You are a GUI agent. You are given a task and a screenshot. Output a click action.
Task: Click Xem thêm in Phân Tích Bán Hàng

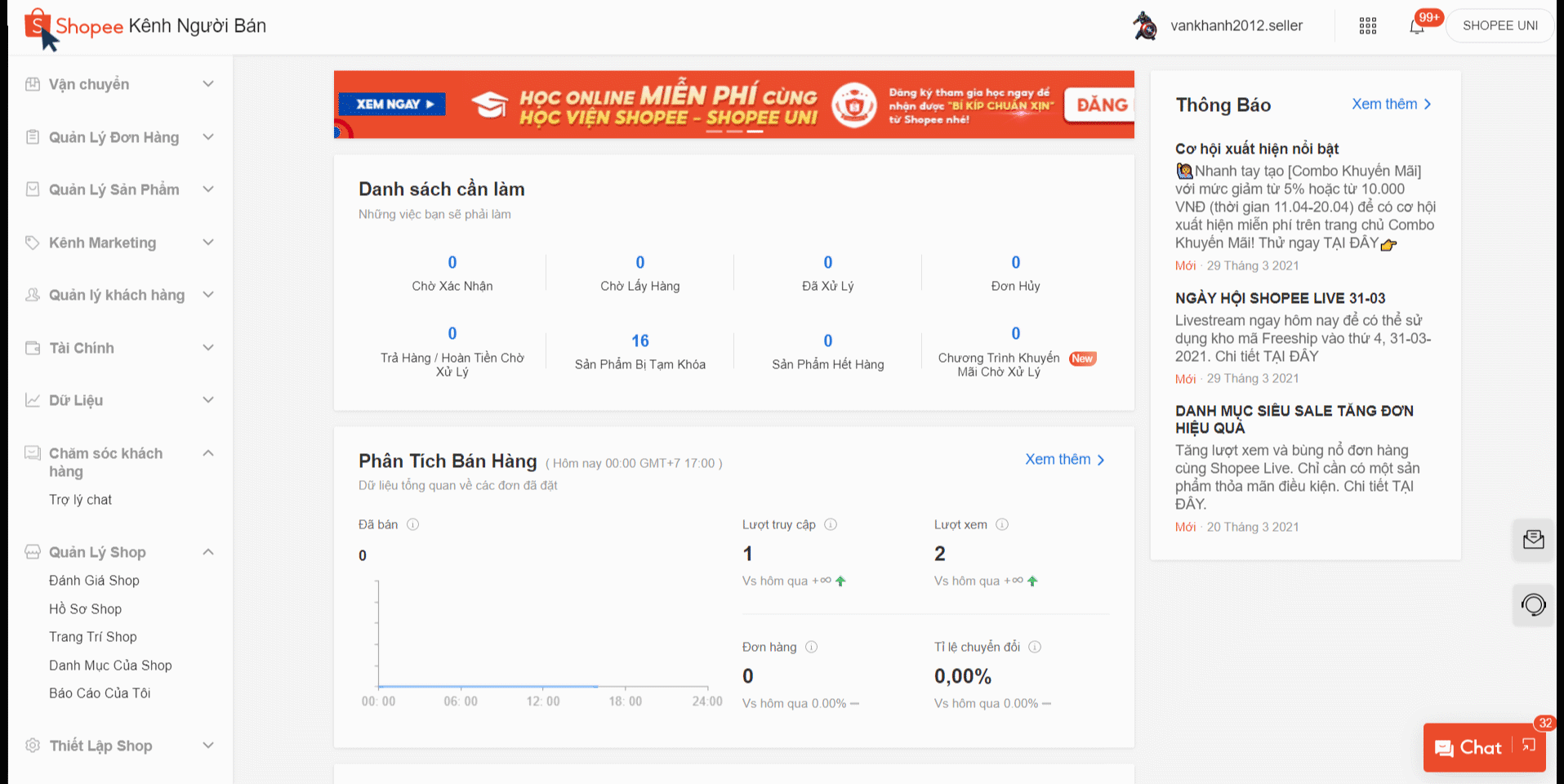pos(1065,460)
